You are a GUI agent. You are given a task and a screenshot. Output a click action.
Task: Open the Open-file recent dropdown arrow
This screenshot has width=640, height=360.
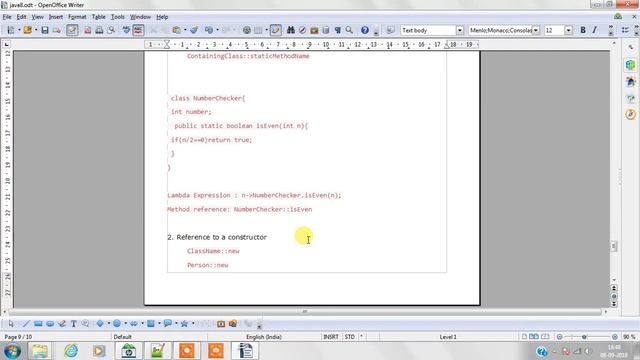click(x=36, y=30)
